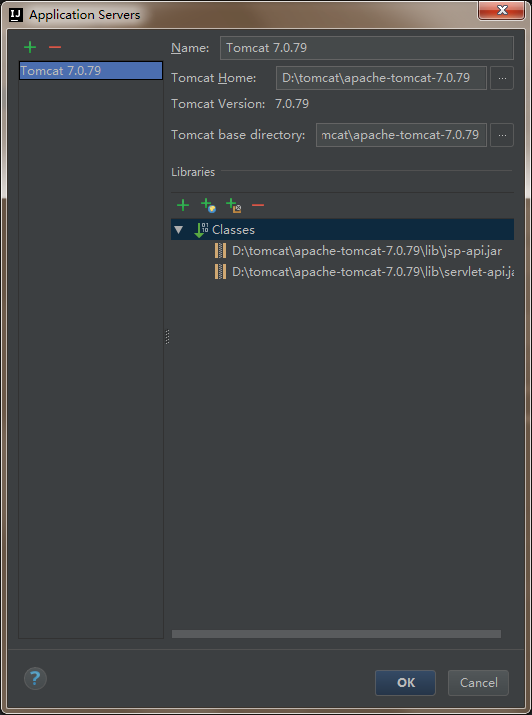This screenshot has height=715, width=532.
Task: Add library with the box/exclude icon
Action: pos(233,206)
